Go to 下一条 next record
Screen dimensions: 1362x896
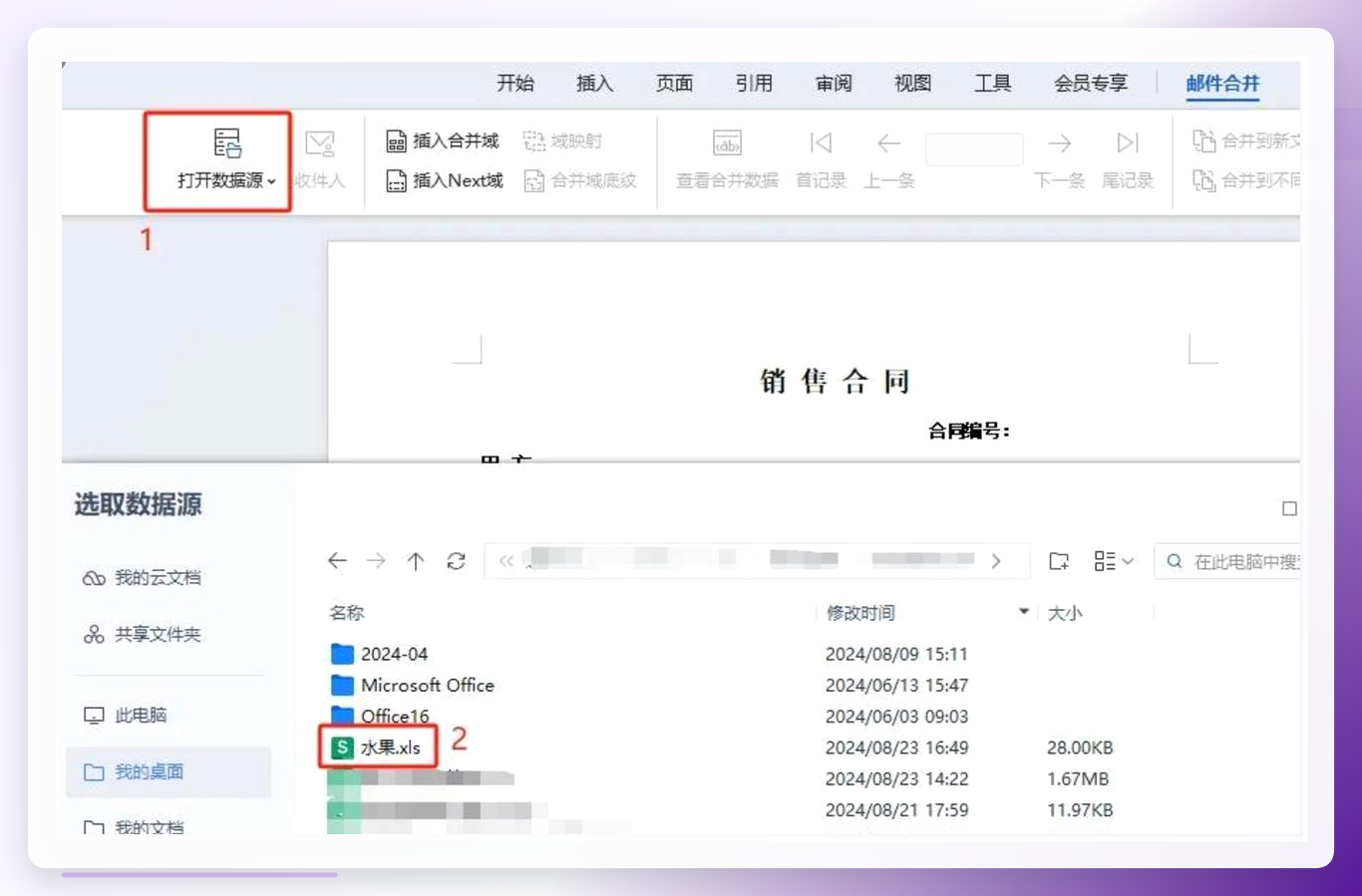pyautogui.click(x=1059, y=159)
